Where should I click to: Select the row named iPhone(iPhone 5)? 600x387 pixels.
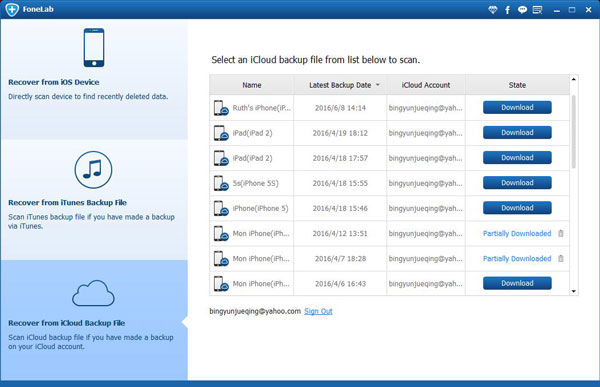pos(390,209)
